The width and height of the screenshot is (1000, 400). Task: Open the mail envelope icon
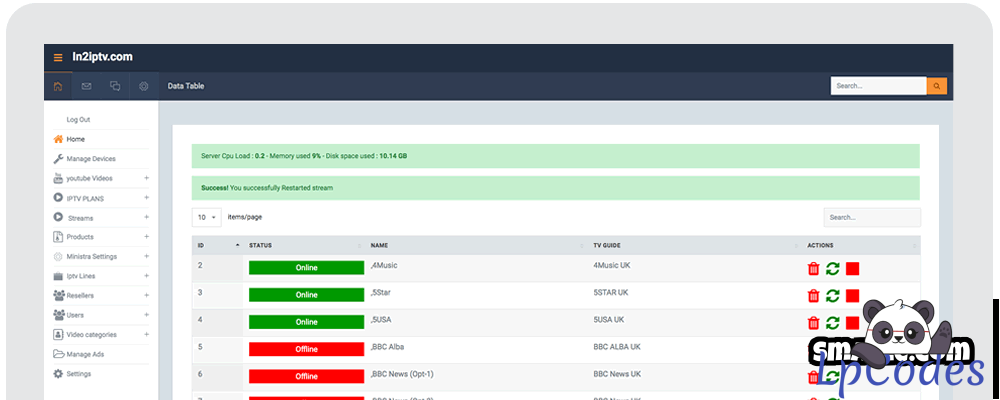click(x=87, y=86)
